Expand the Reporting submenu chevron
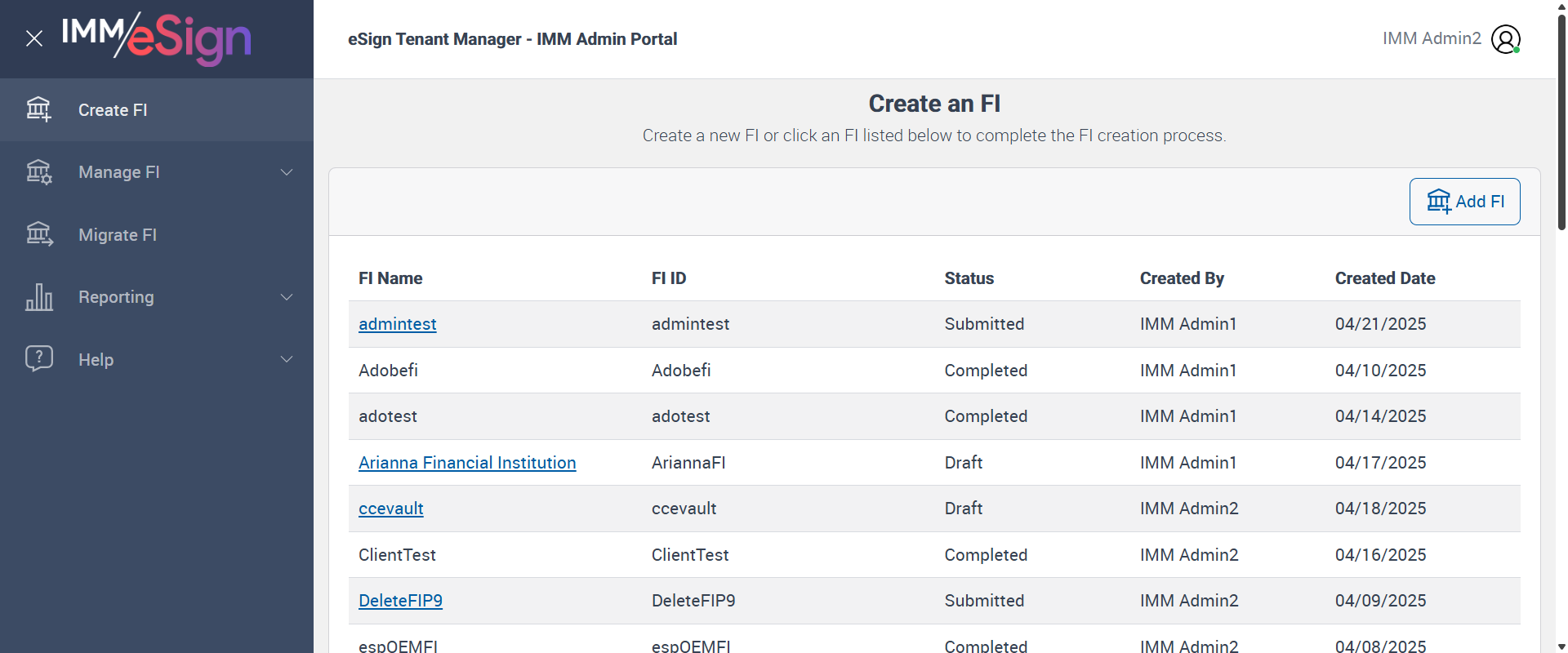 coord(287,297)
